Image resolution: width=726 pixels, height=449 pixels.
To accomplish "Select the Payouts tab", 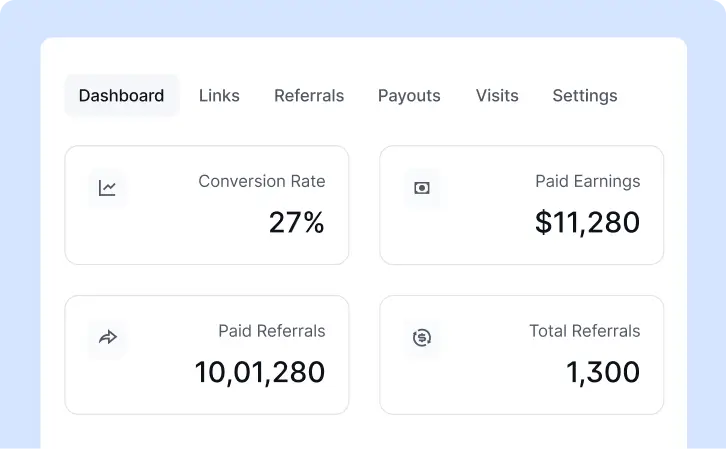I will click(409, 96).
